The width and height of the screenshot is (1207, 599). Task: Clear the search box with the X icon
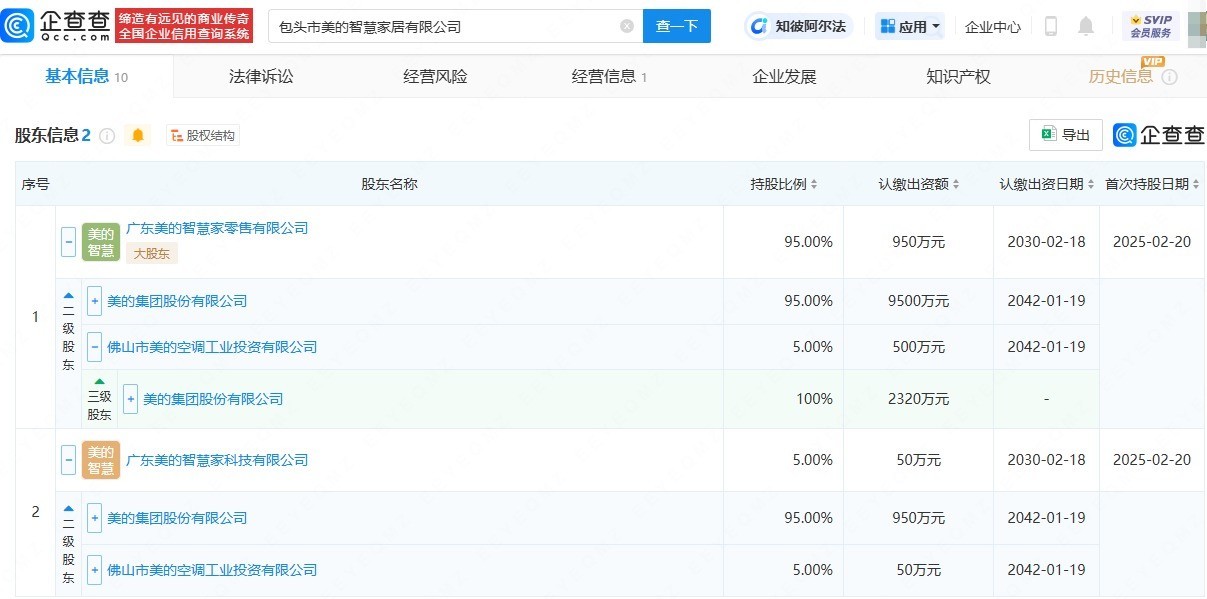tap(627, 27)
